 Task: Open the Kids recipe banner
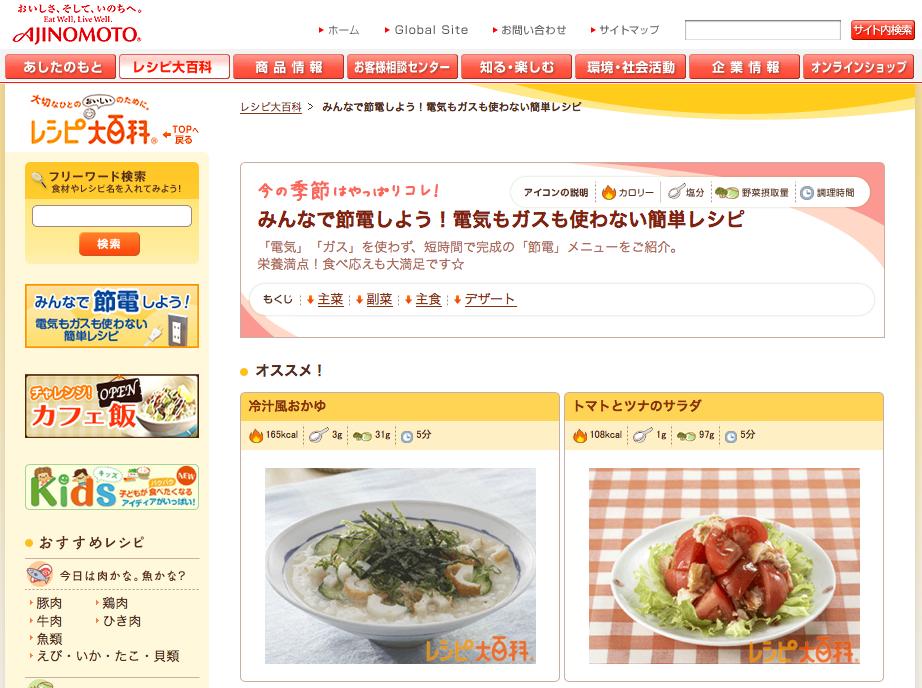(112, 487)
